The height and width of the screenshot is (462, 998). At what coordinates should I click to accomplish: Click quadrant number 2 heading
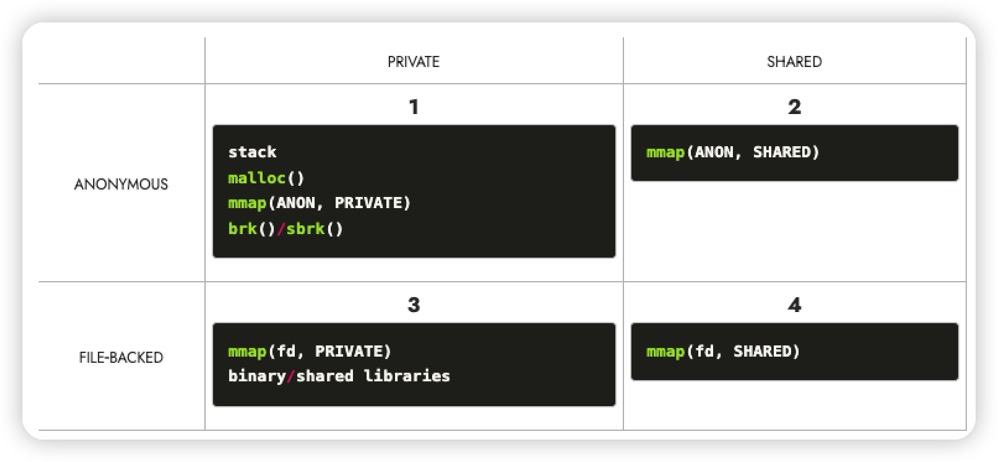[x=794, y=107]
